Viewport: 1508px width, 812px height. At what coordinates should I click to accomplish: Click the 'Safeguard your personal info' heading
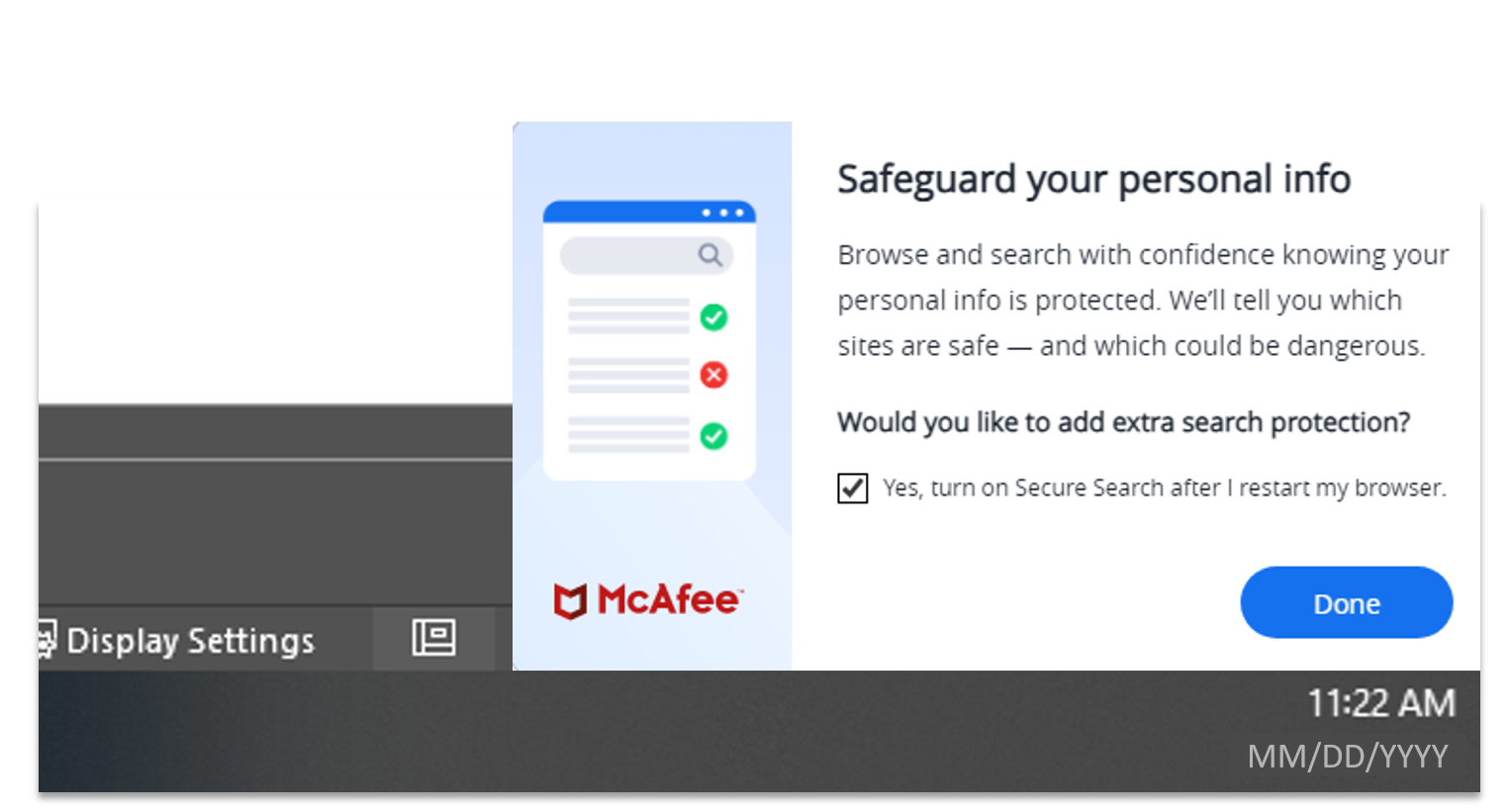point(1093,179)
